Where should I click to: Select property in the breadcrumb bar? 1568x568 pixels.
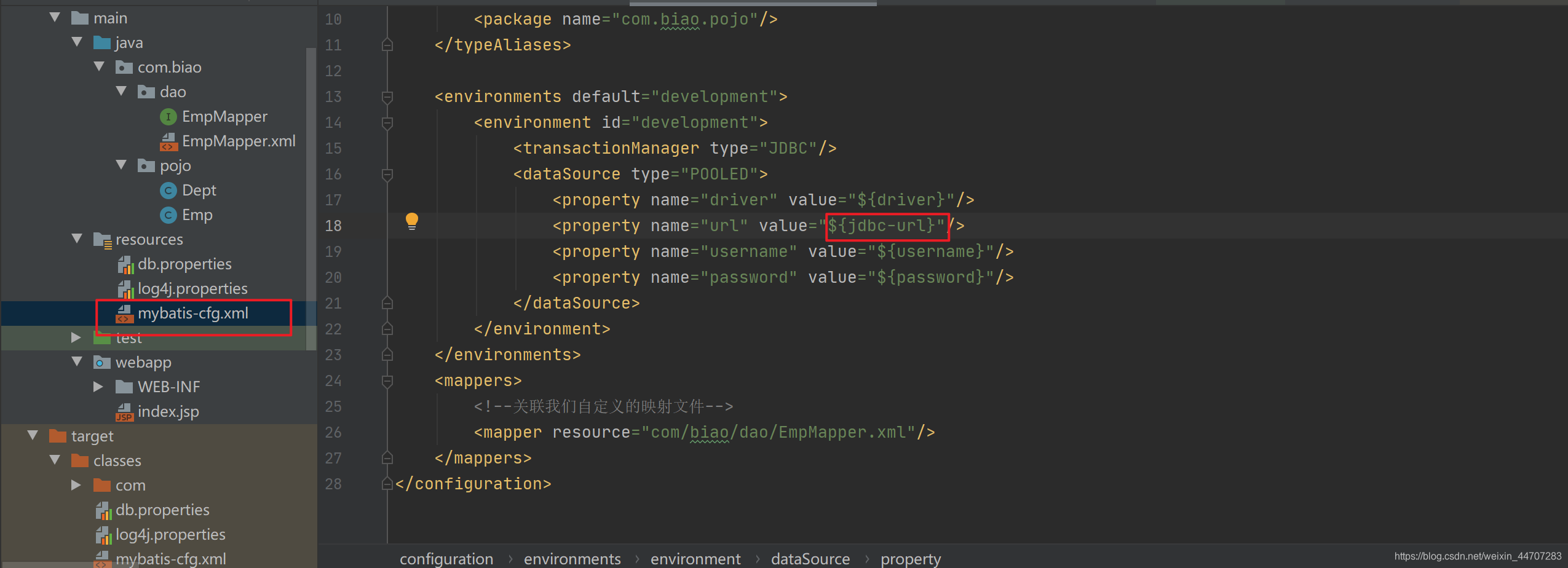pyautogui.click(x=911, y=559)
